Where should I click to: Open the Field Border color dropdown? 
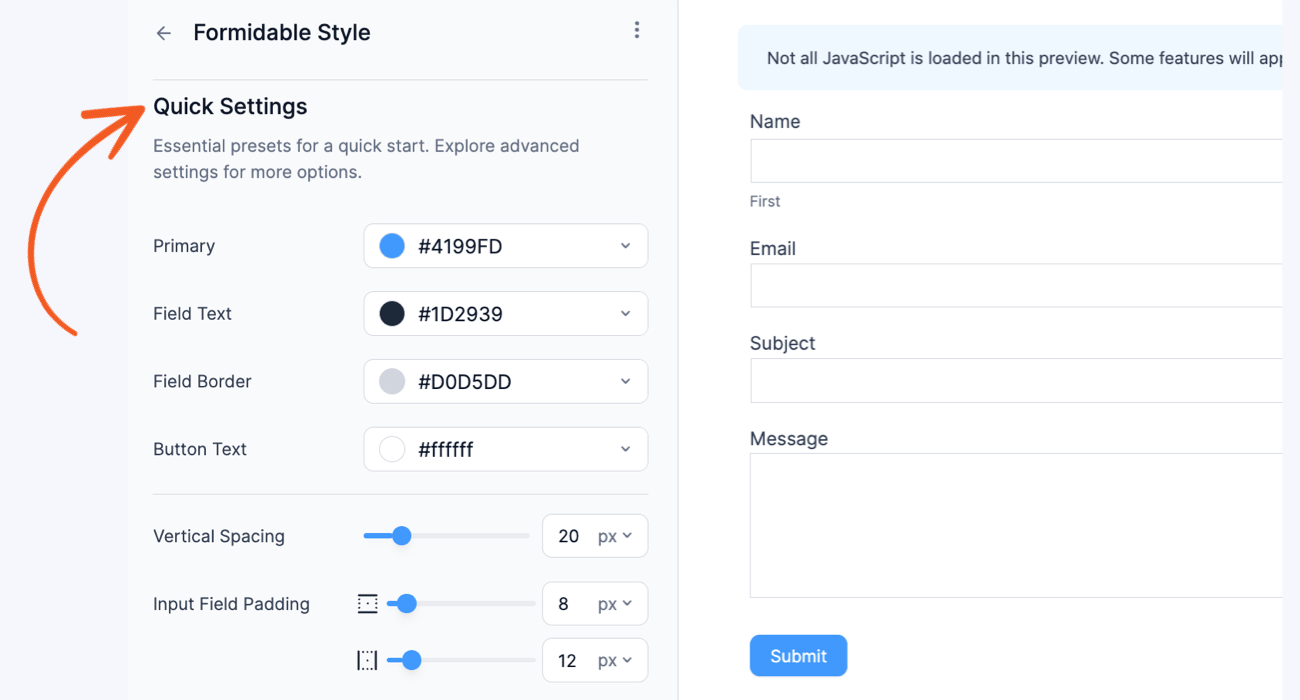tap(506, 382)
